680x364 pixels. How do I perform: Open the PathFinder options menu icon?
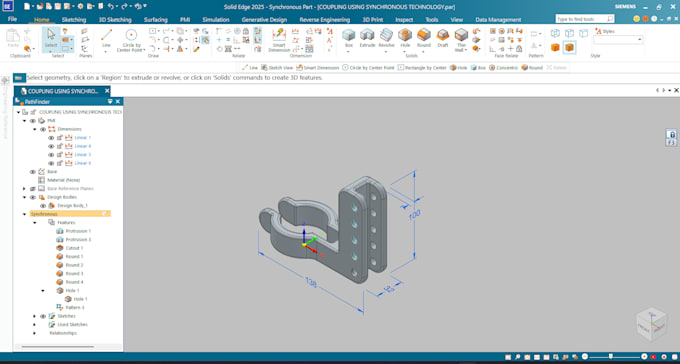110,102
